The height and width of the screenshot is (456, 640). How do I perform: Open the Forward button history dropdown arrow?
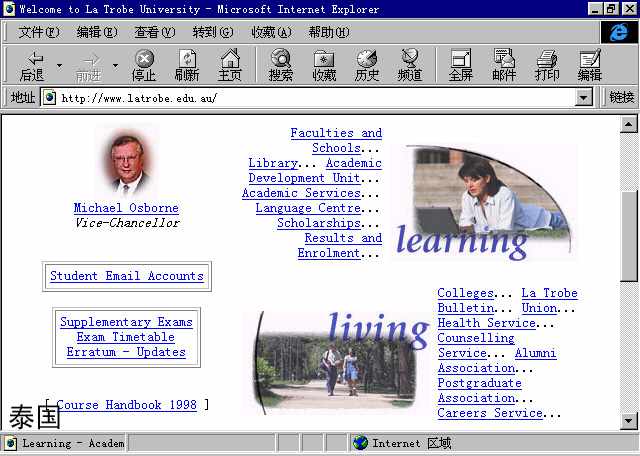[x=115, y=66]
